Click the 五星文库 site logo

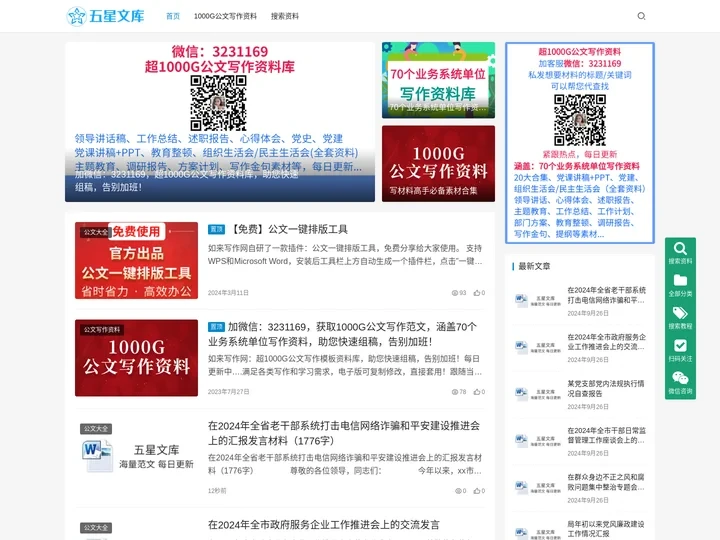pos(106,16)
